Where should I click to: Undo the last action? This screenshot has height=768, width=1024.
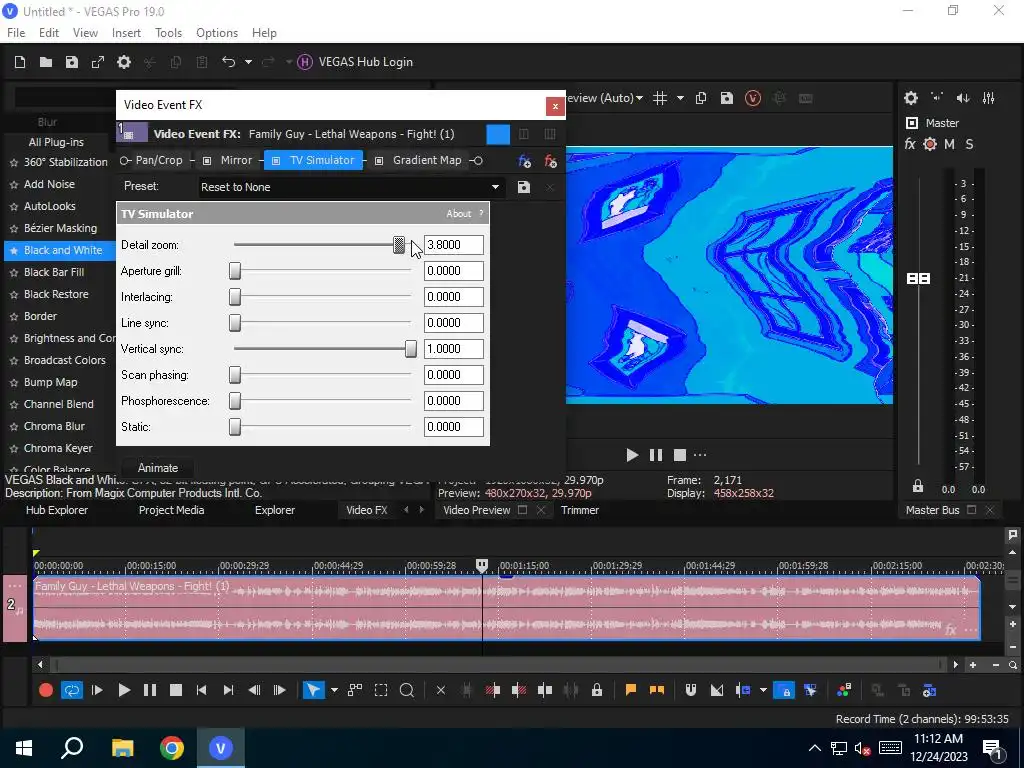tap(229, 62)
